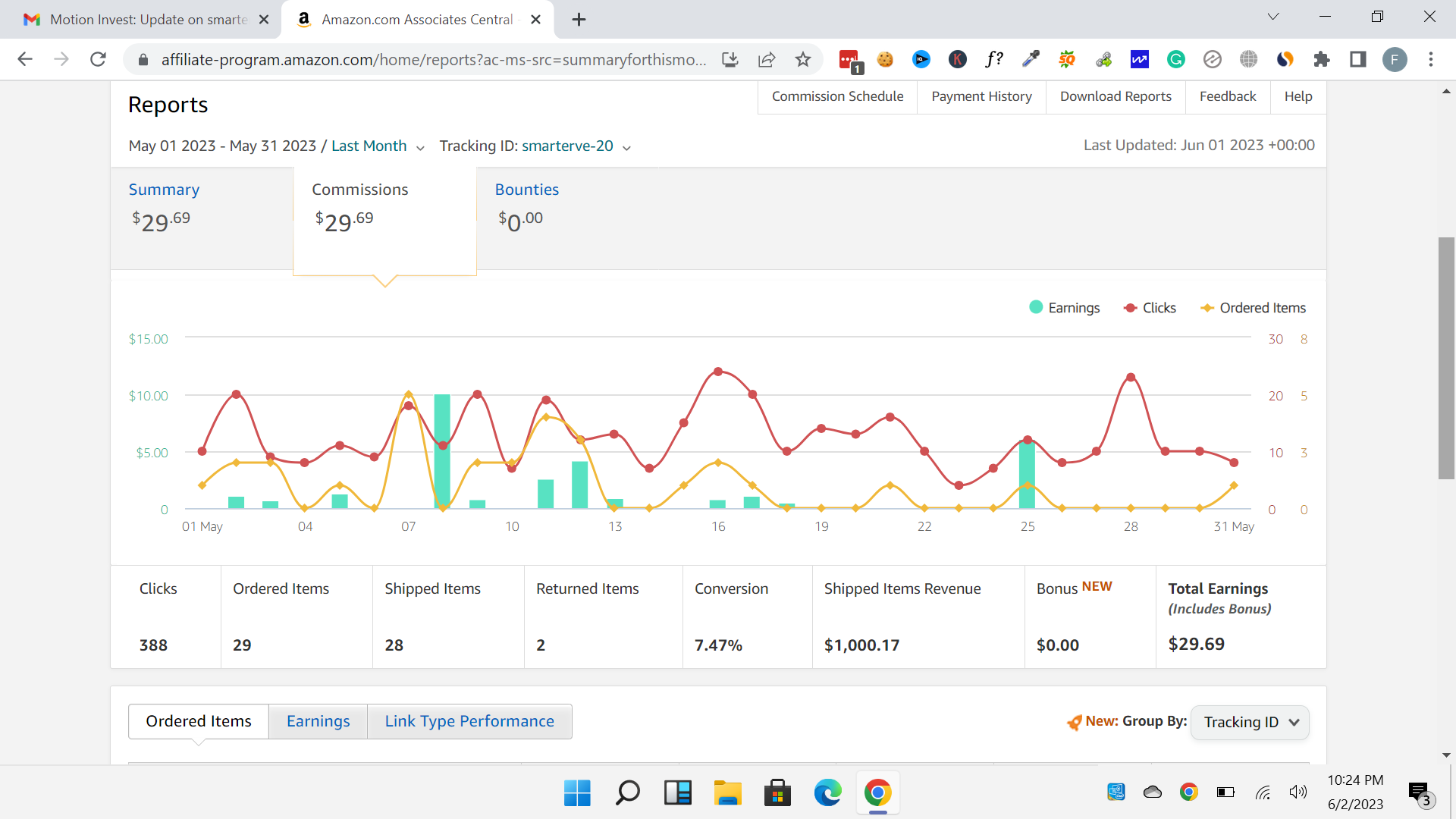Toggle the browser side panel icon
1456x819 pixels.
coord(1358,59)
